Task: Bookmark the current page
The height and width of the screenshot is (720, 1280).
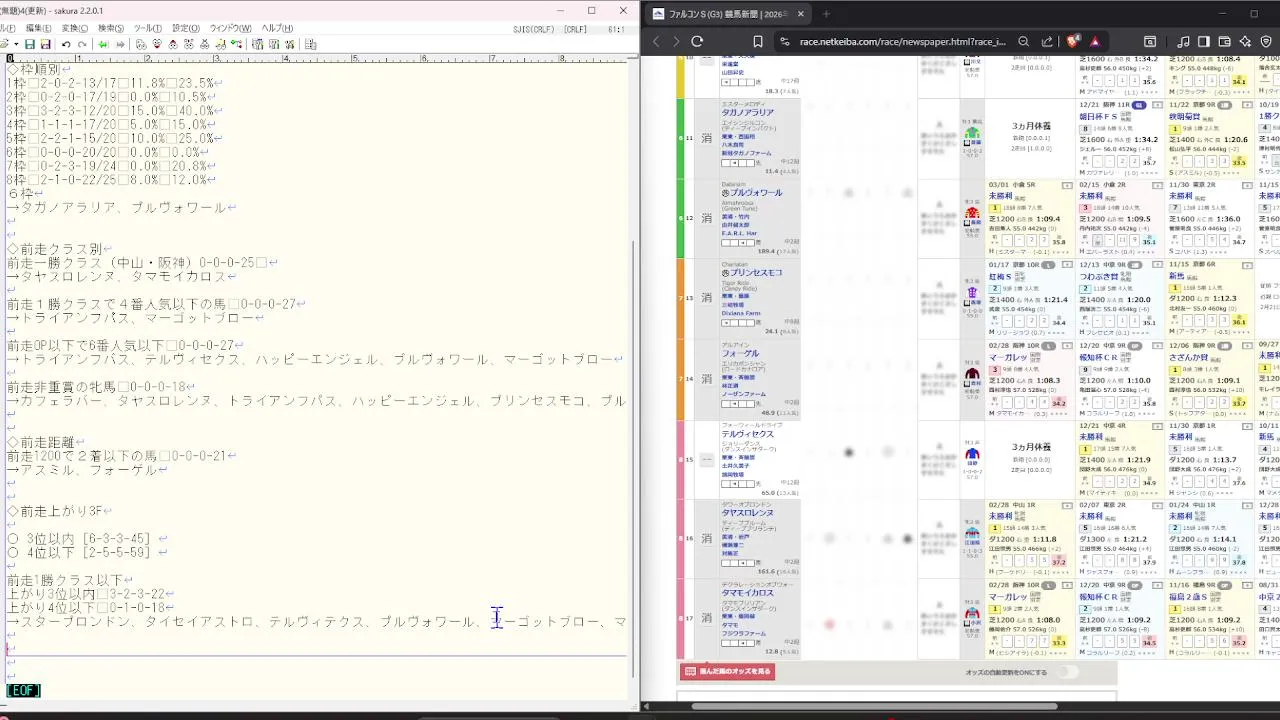Action: 758,41
